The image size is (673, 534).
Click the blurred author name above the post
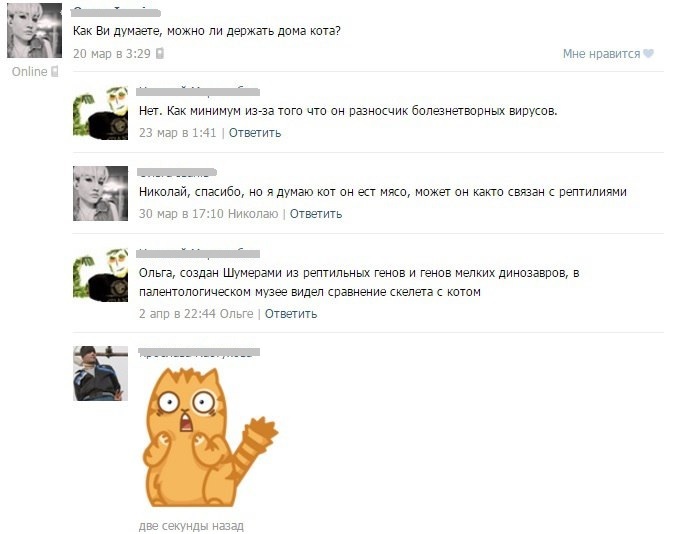coord(116,12)
